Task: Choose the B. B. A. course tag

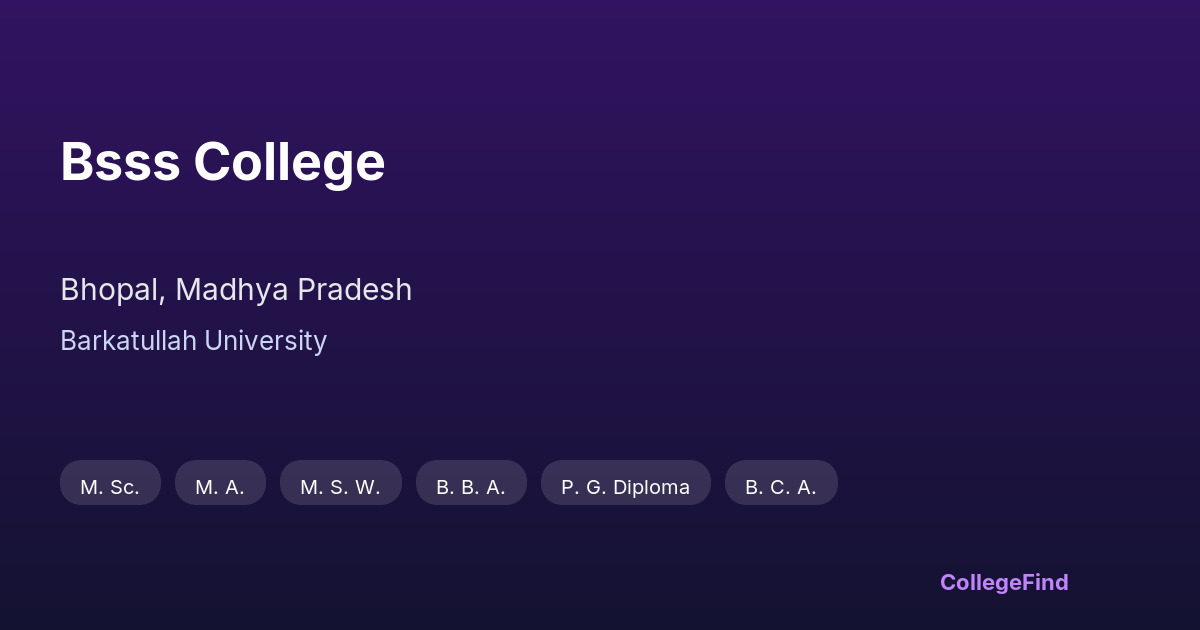Action: pos(471,487)
